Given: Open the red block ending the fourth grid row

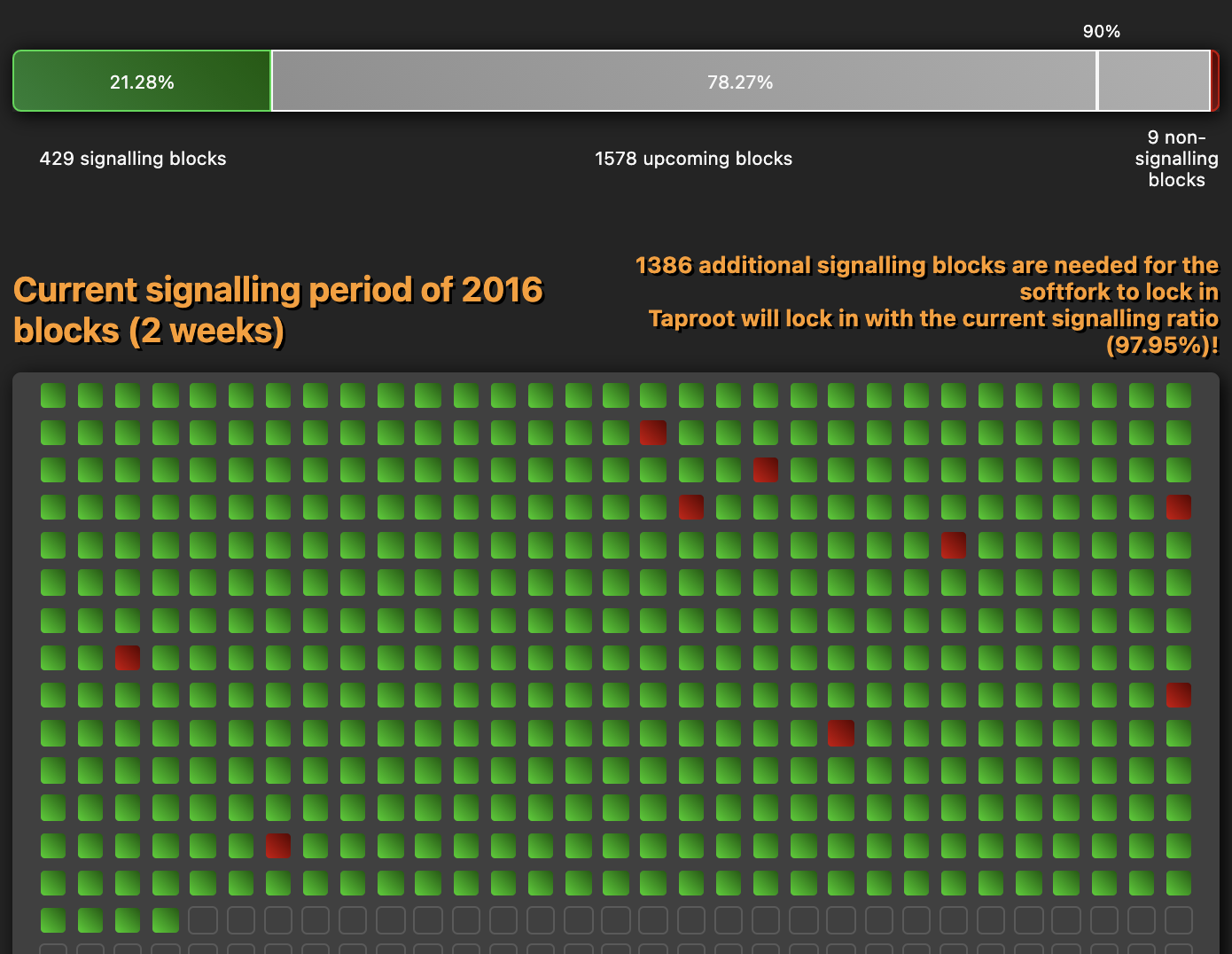Looking at the screenshot, I should pos(1179,507).
